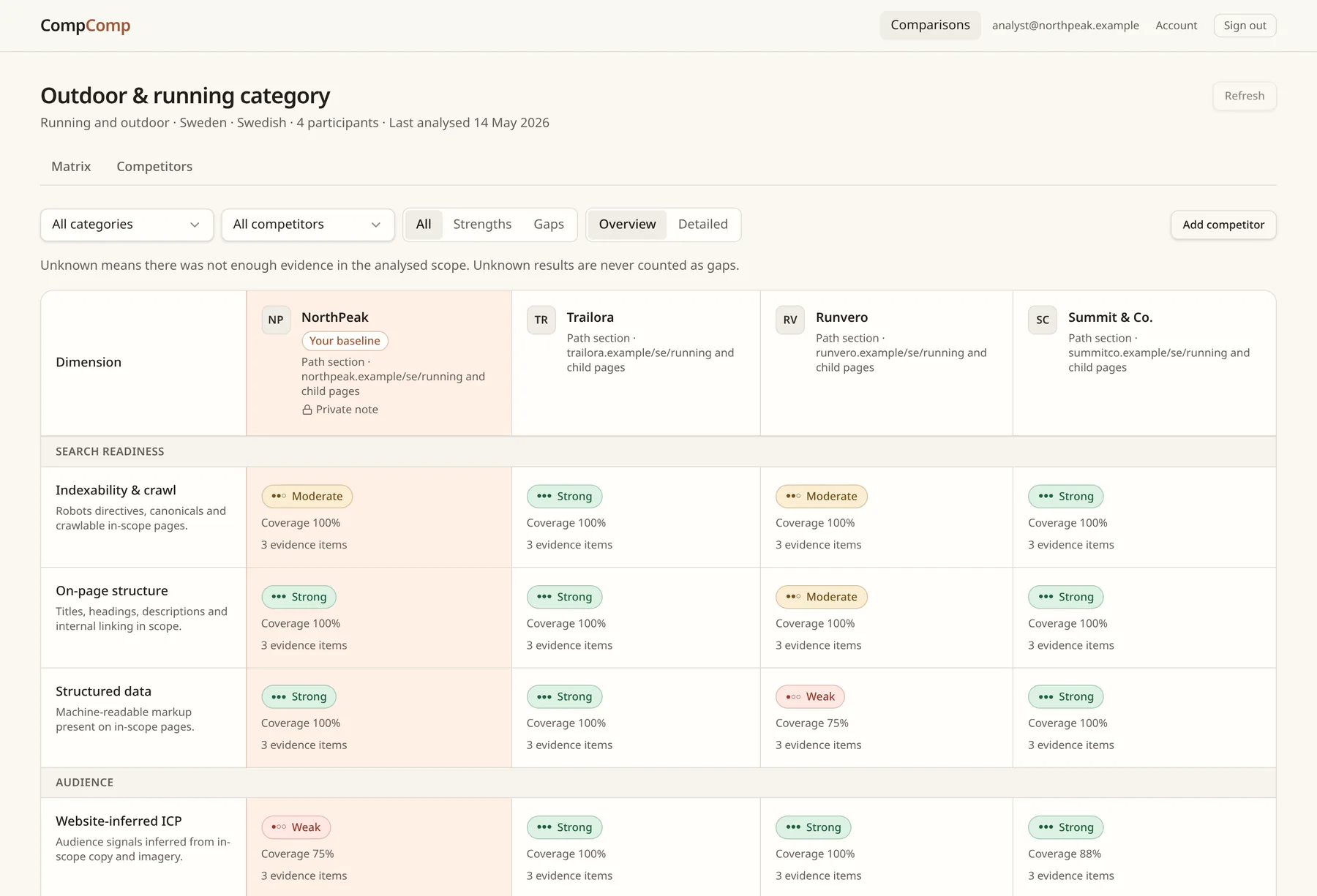Click NorthPeak's Weak badge for Website-inferred ICP

coord(296,827)
